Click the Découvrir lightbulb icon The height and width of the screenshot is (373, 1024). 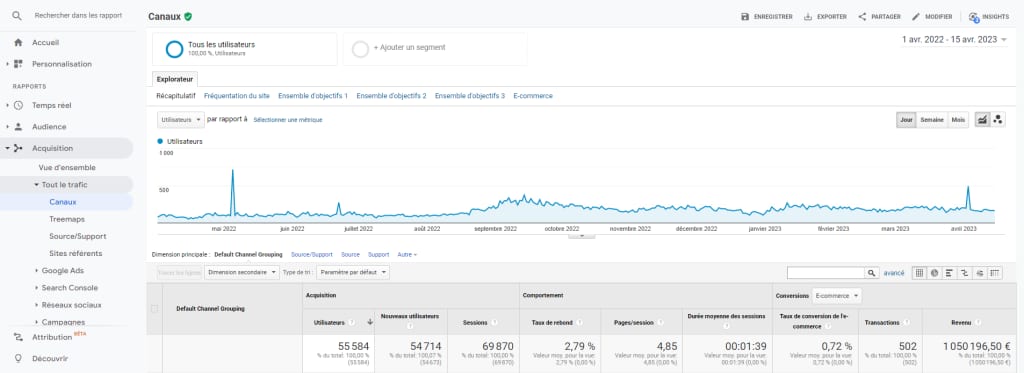pos(18,358)
